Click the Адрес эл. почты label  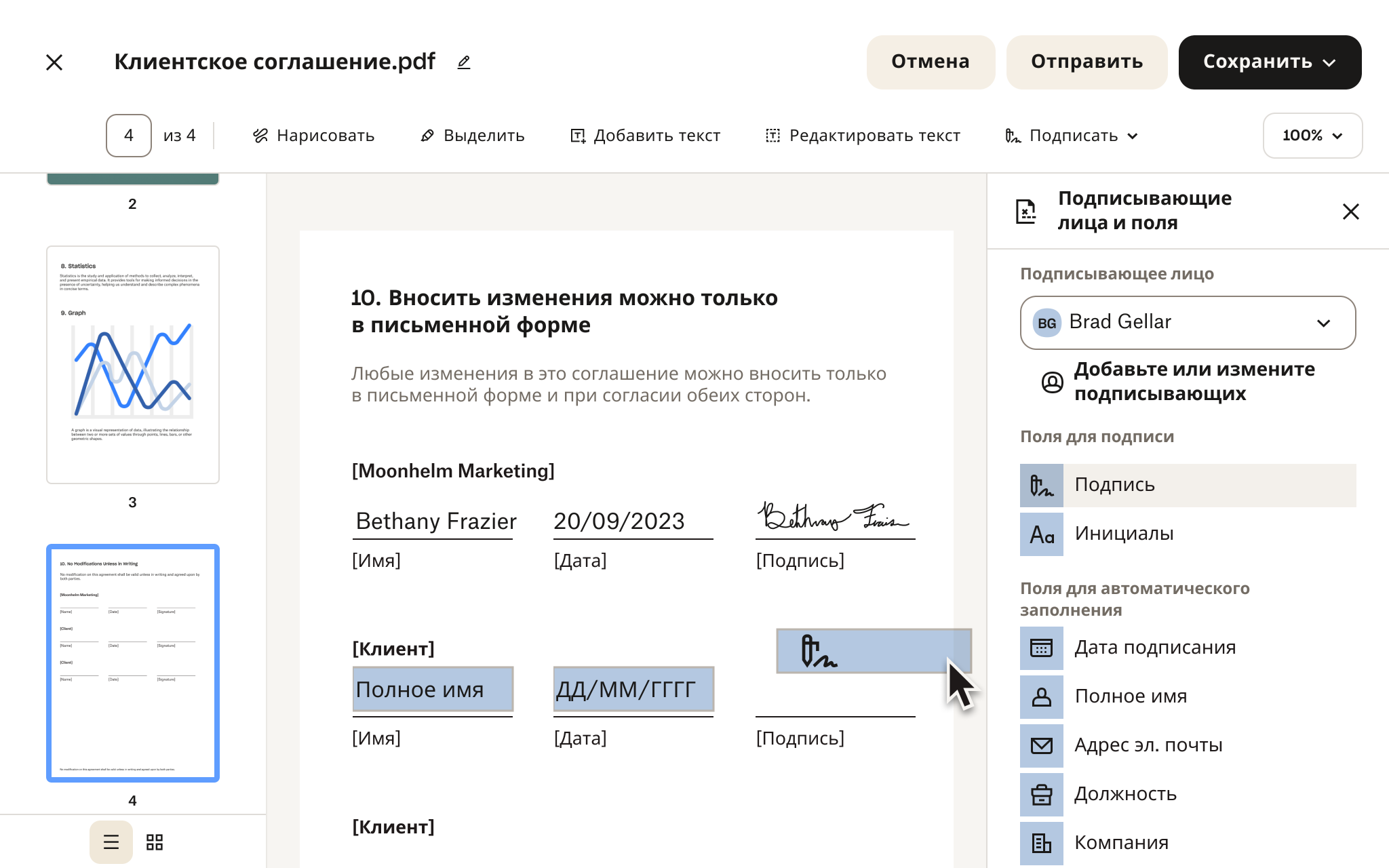1148,745
